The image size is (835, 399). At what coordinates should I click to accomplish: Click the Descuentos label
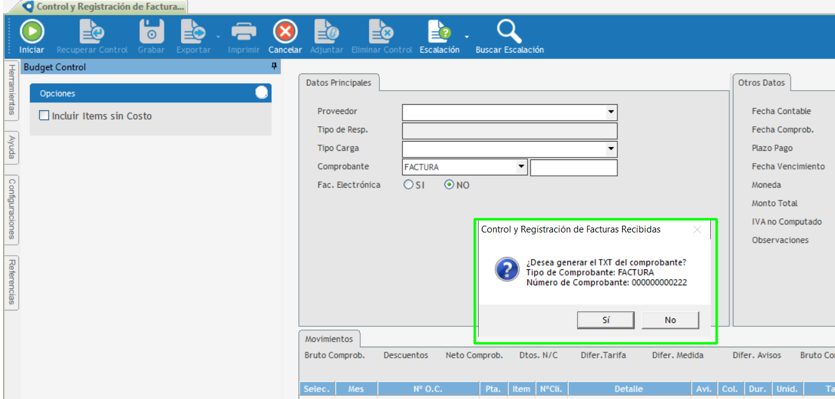(406, 355)
